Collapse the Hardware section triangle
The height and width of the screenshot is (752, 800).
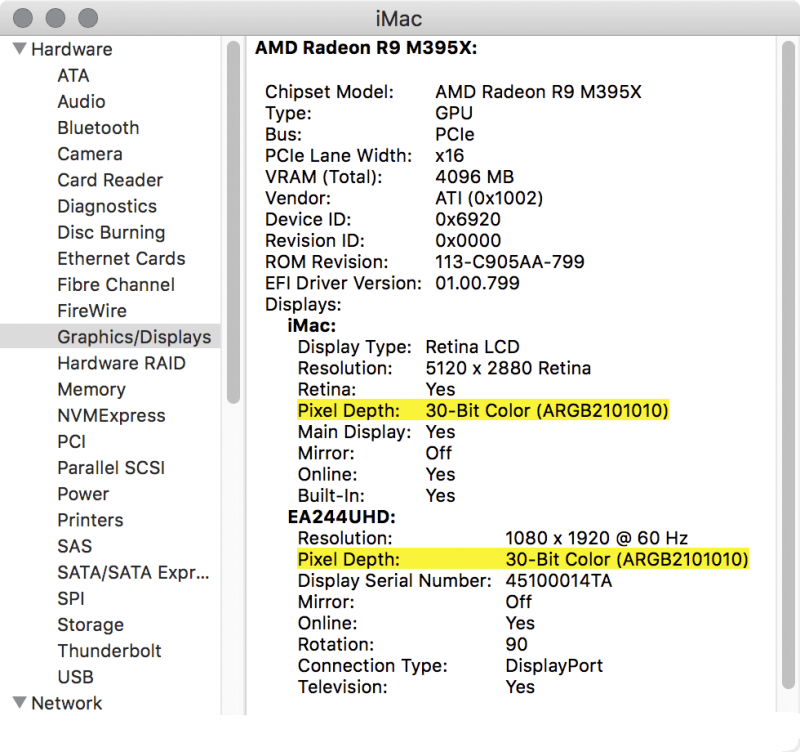click(x=19, y=49)
